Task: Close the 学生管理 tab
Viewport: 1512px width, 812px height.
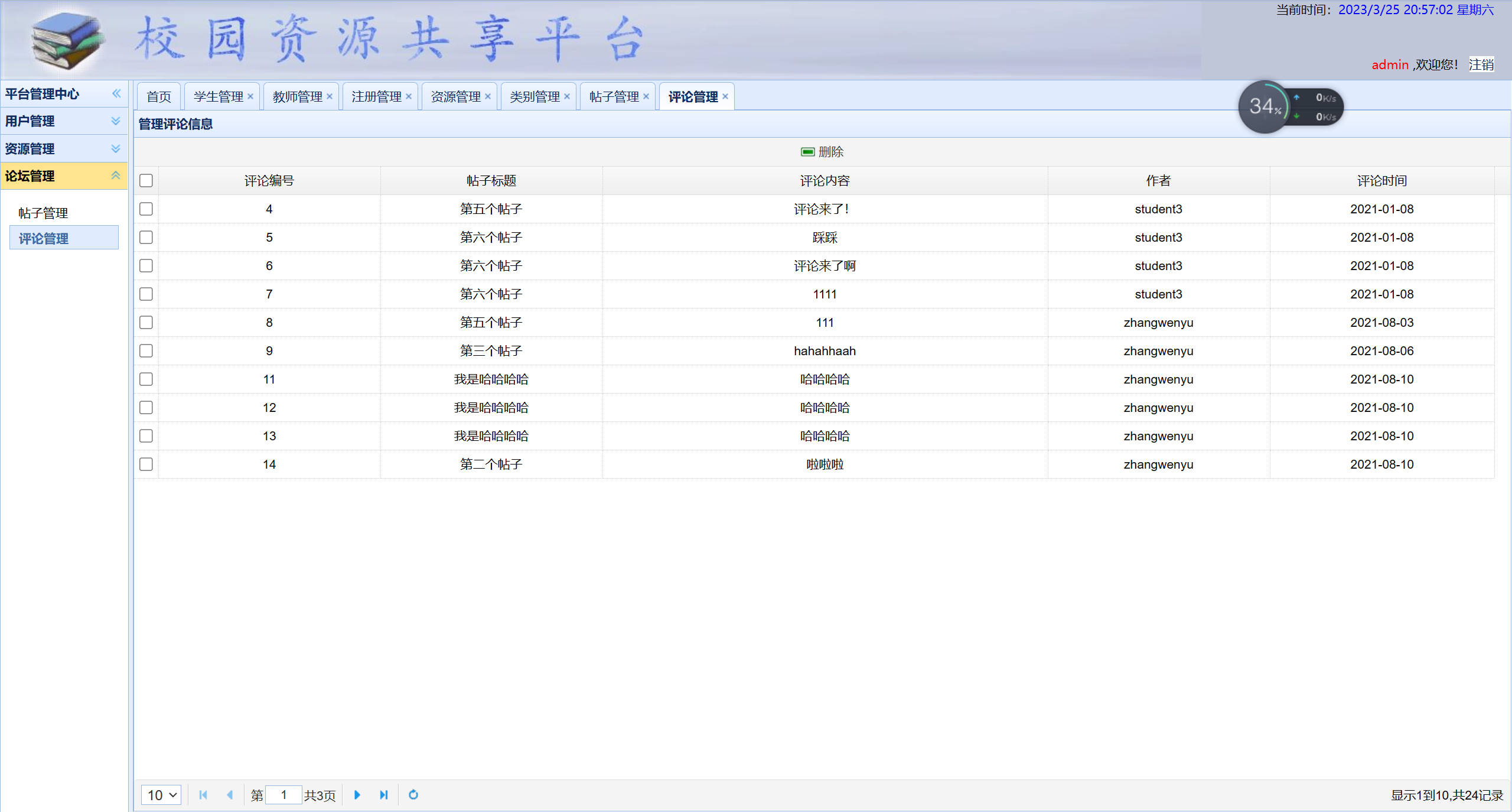Action: 250,96
